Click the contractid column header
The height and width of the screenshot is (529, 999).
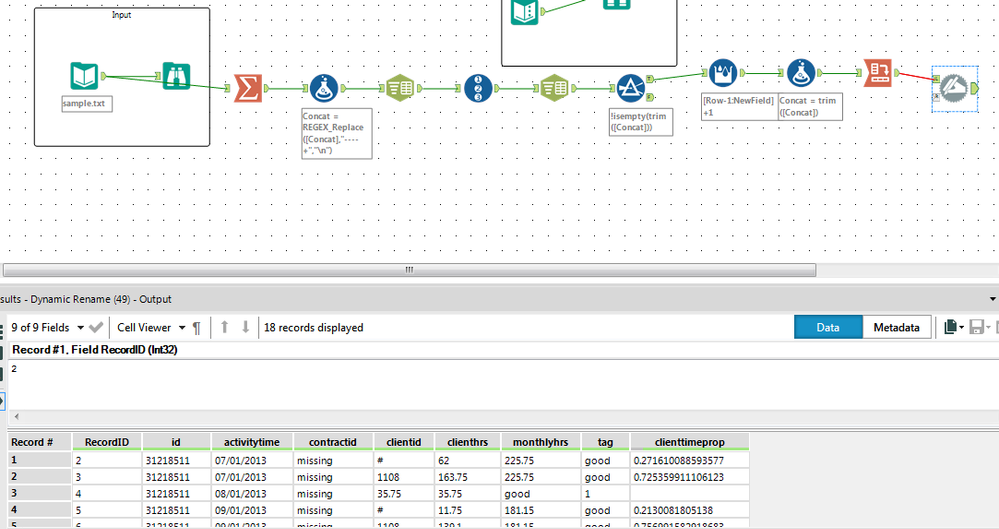[333, 442]
